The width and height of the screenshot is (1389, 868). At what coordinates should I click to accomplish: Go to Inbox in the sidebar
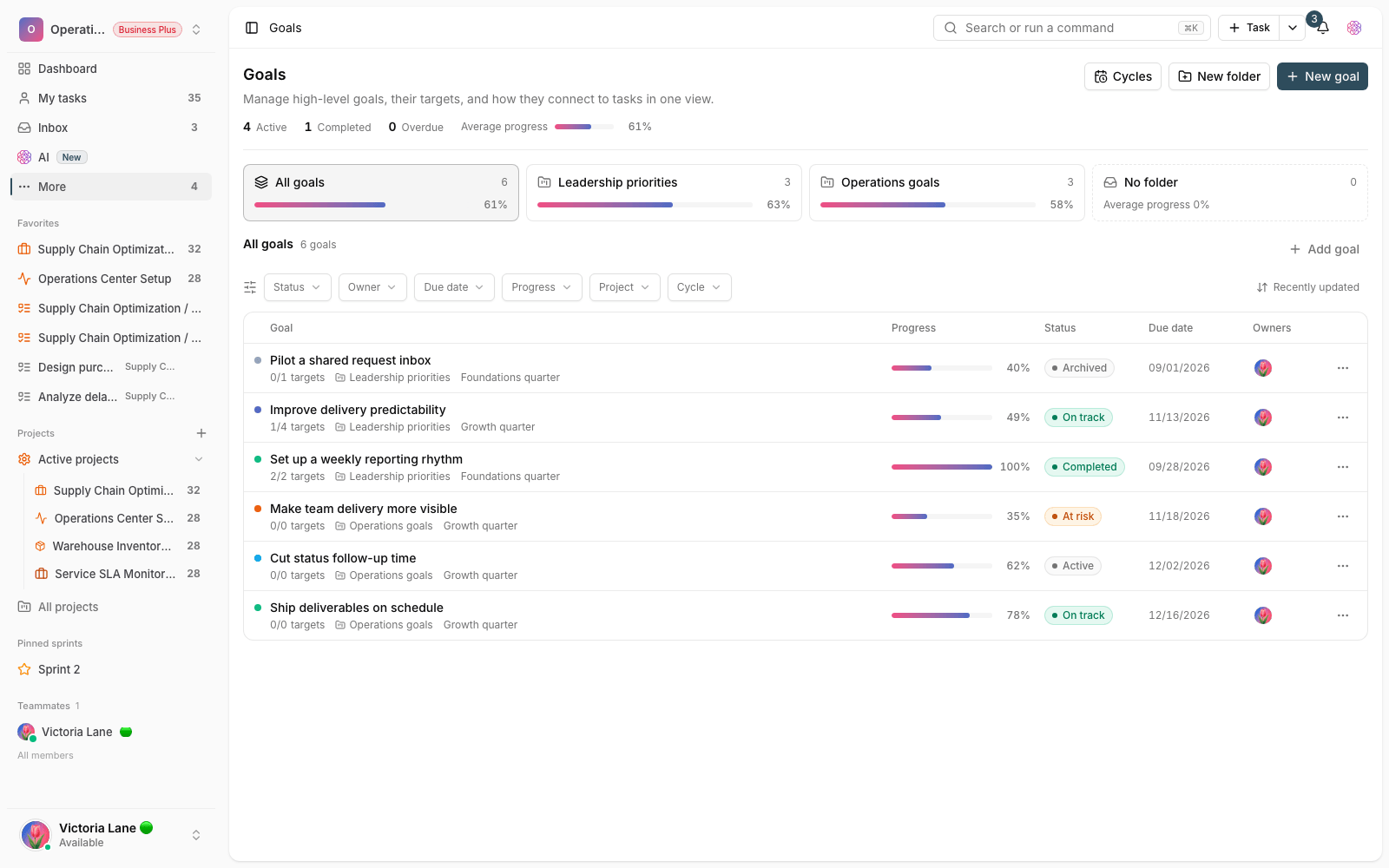109,128
